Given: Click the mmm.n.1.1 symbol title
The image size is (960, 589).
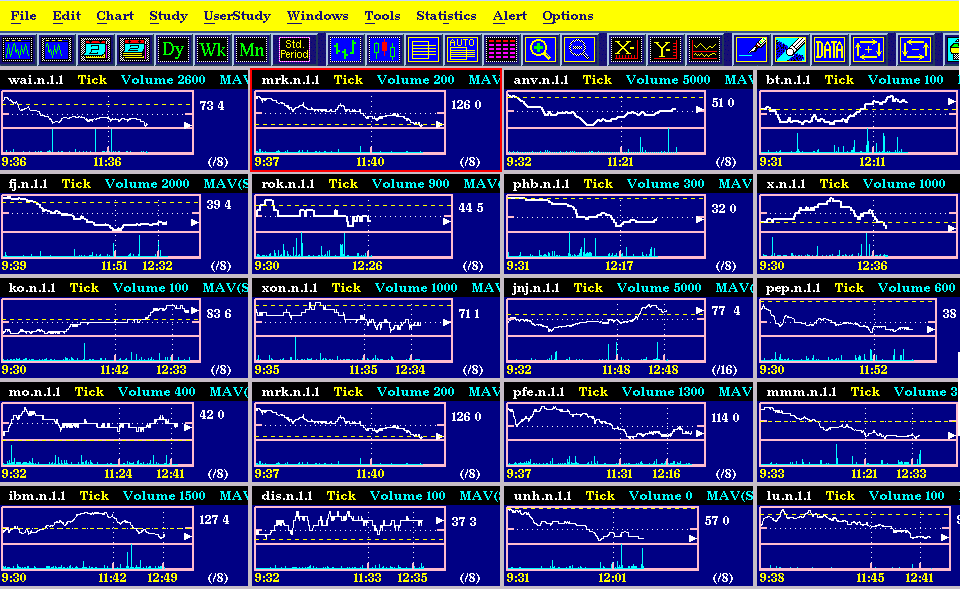Looking at the screenshot, I should pos(801,392).
